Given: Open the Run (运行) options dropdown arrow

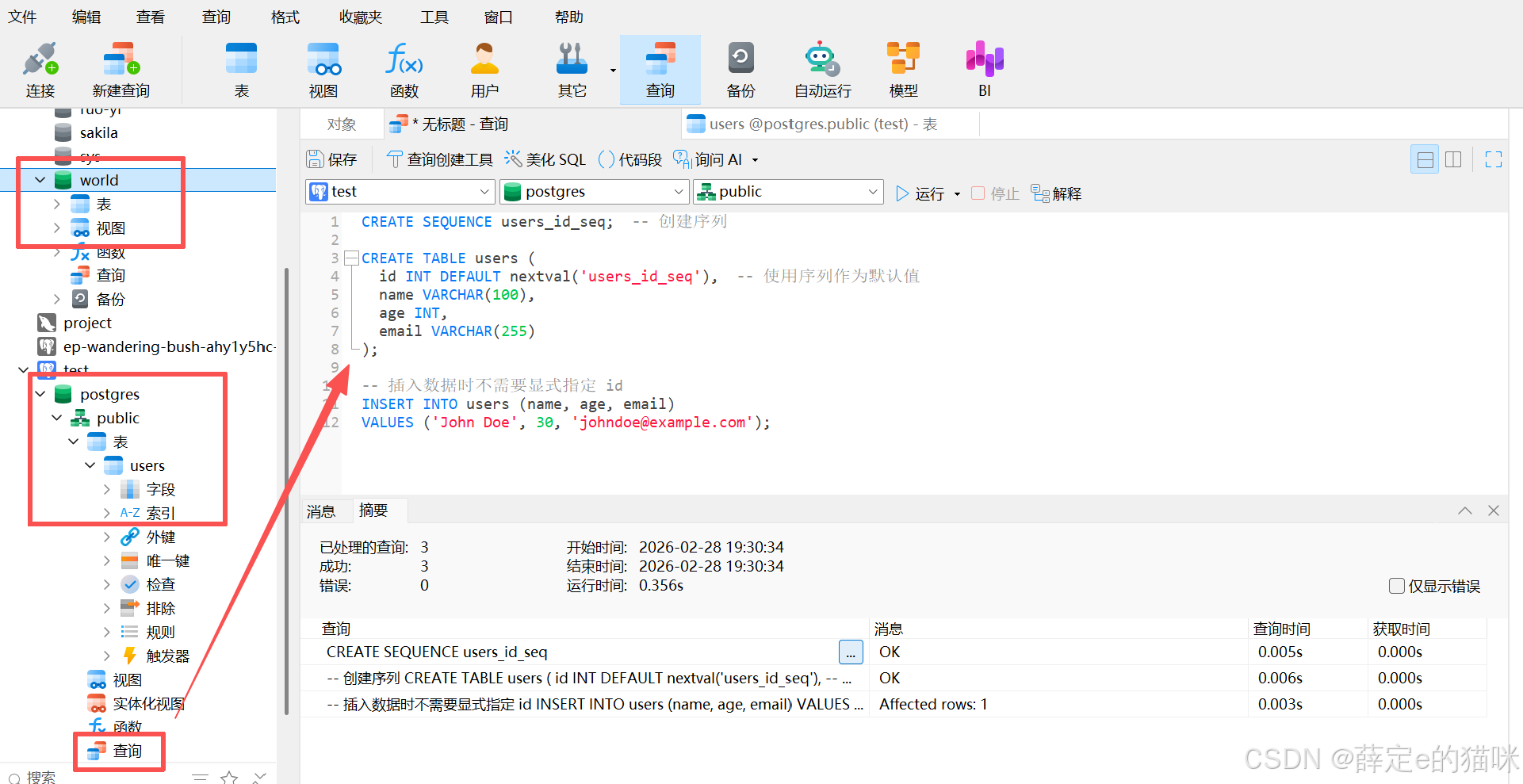Looking at the screenshot, I should point(957,194).
